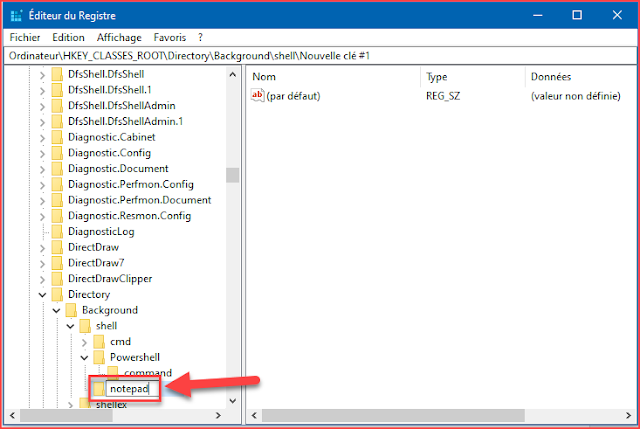The height and width of the screenshot is (429, 640).
Task: Collapse the shell key
Action: click(70, 326)
